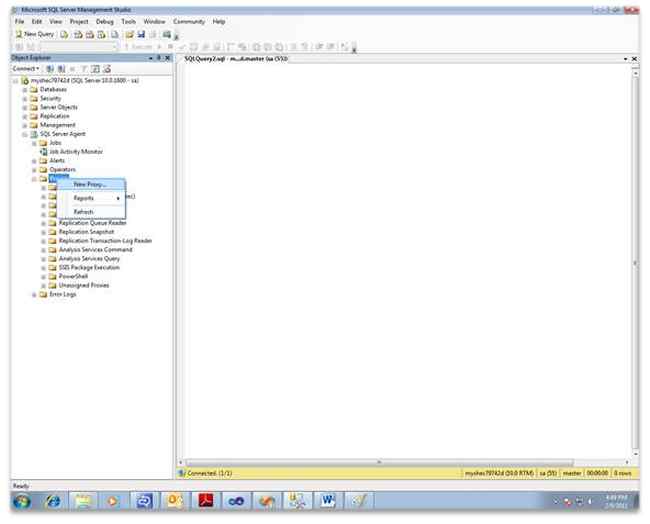
Task: Open the Reports submenu in context menu
Action: [91, 198]
